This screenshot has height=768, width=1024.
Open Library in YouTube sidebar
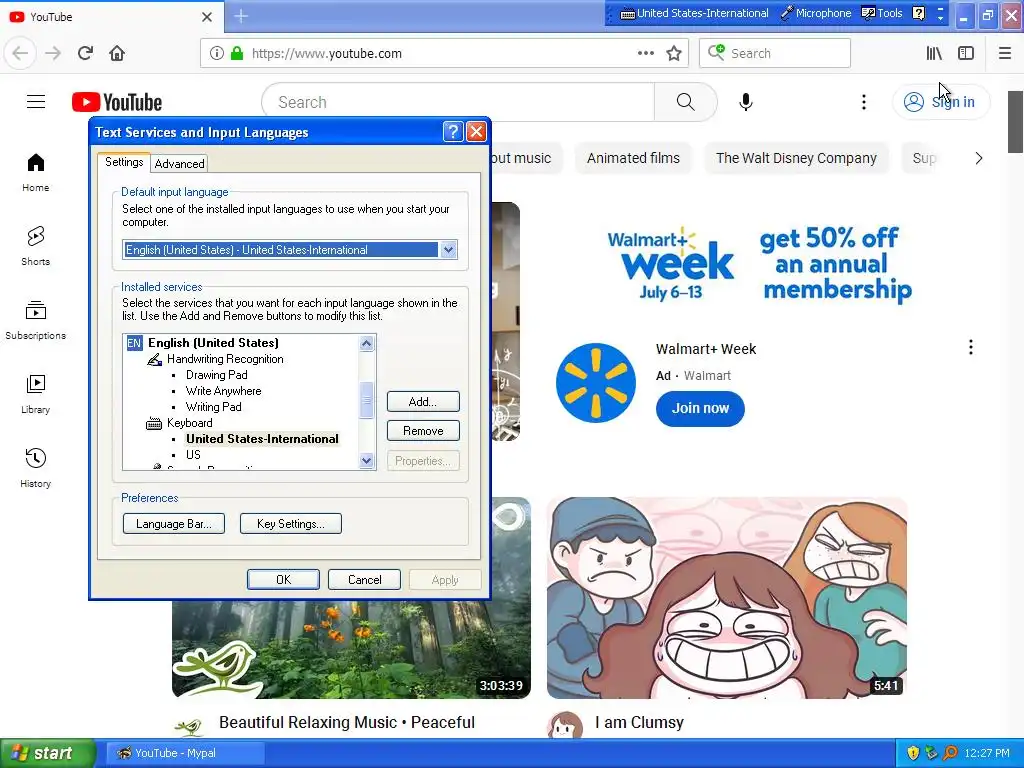pos(35,394)
